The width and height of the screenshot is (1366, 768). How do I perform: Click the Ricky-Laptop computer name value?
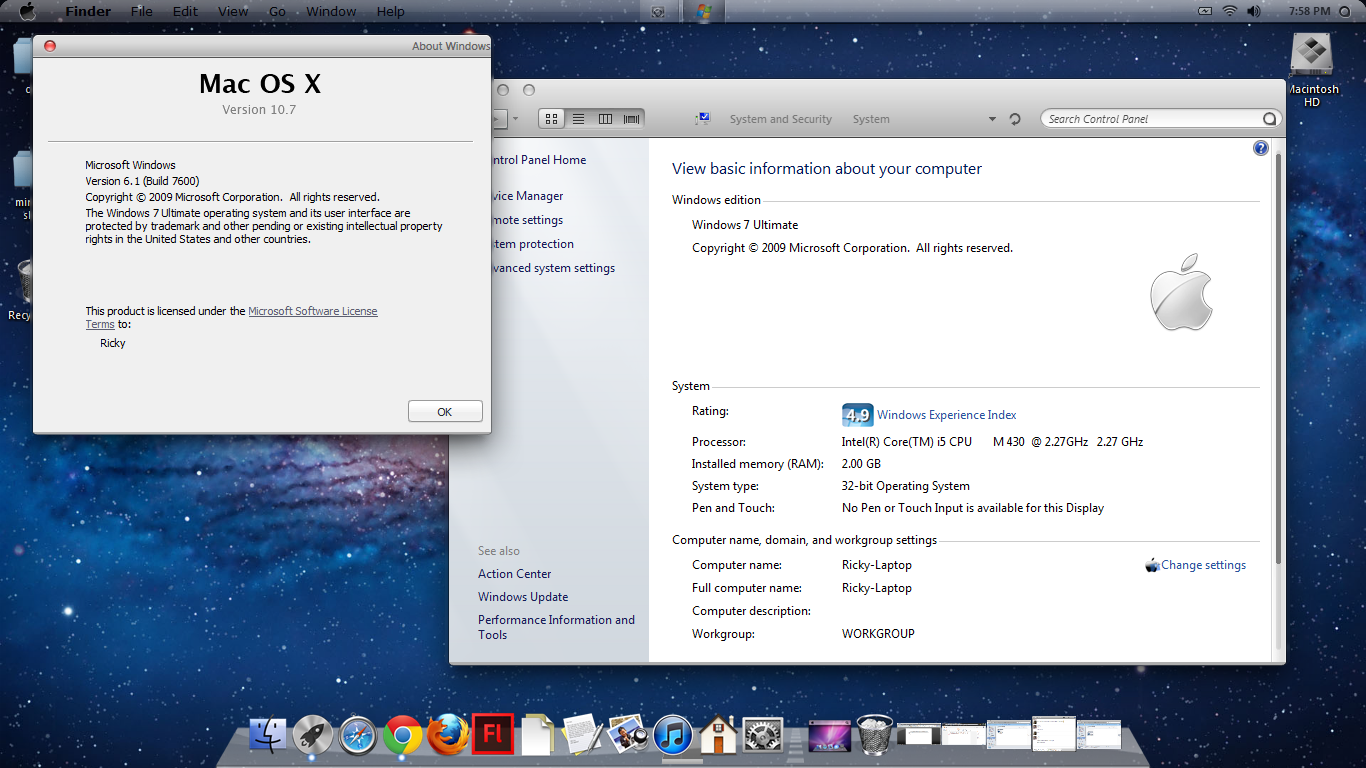point(877,565)
